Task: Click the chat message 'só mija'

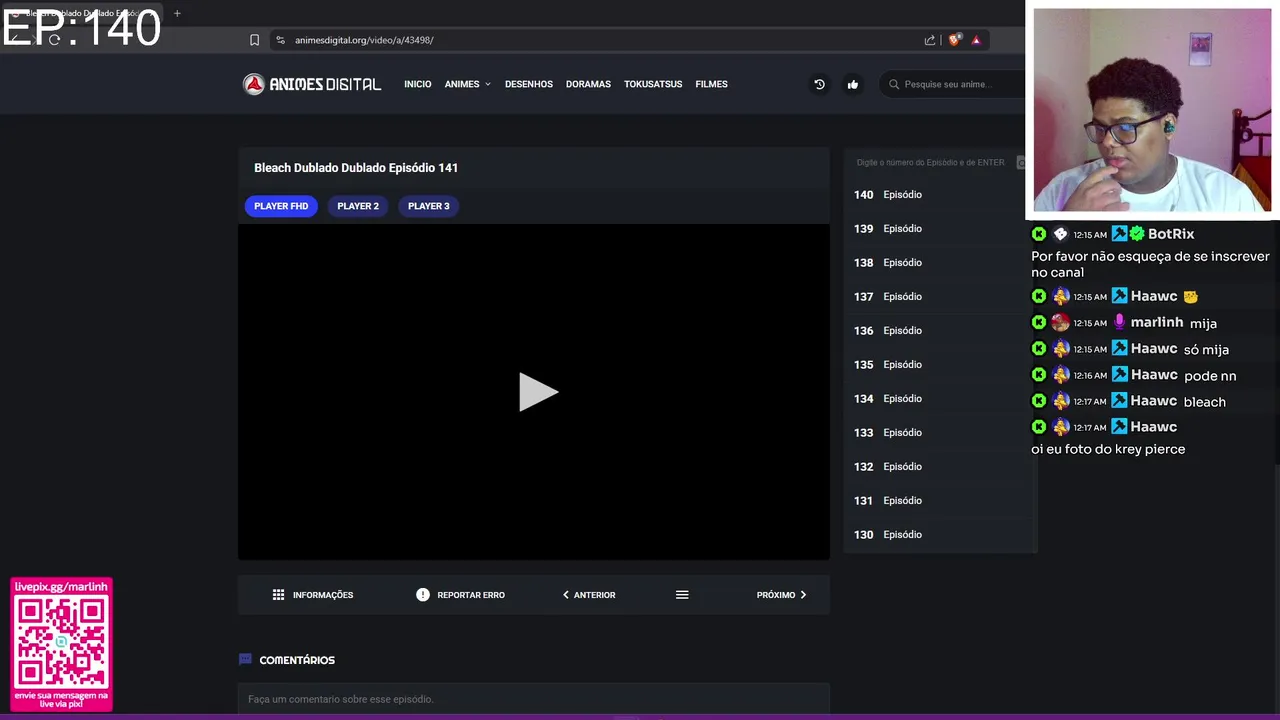Action: [1206, 349]
